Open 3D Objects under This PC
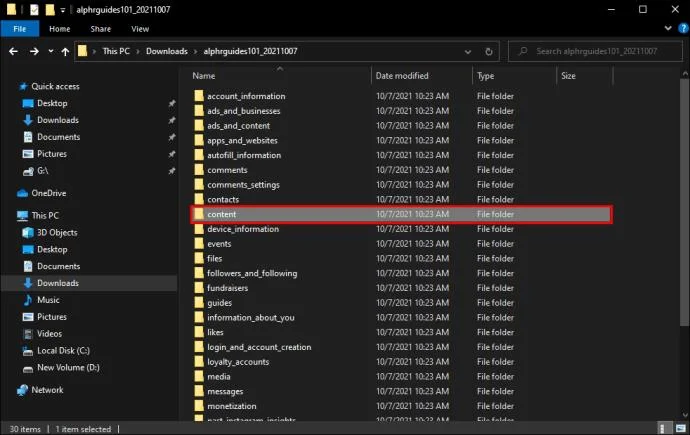690x435 pixels. click(57, 232)
